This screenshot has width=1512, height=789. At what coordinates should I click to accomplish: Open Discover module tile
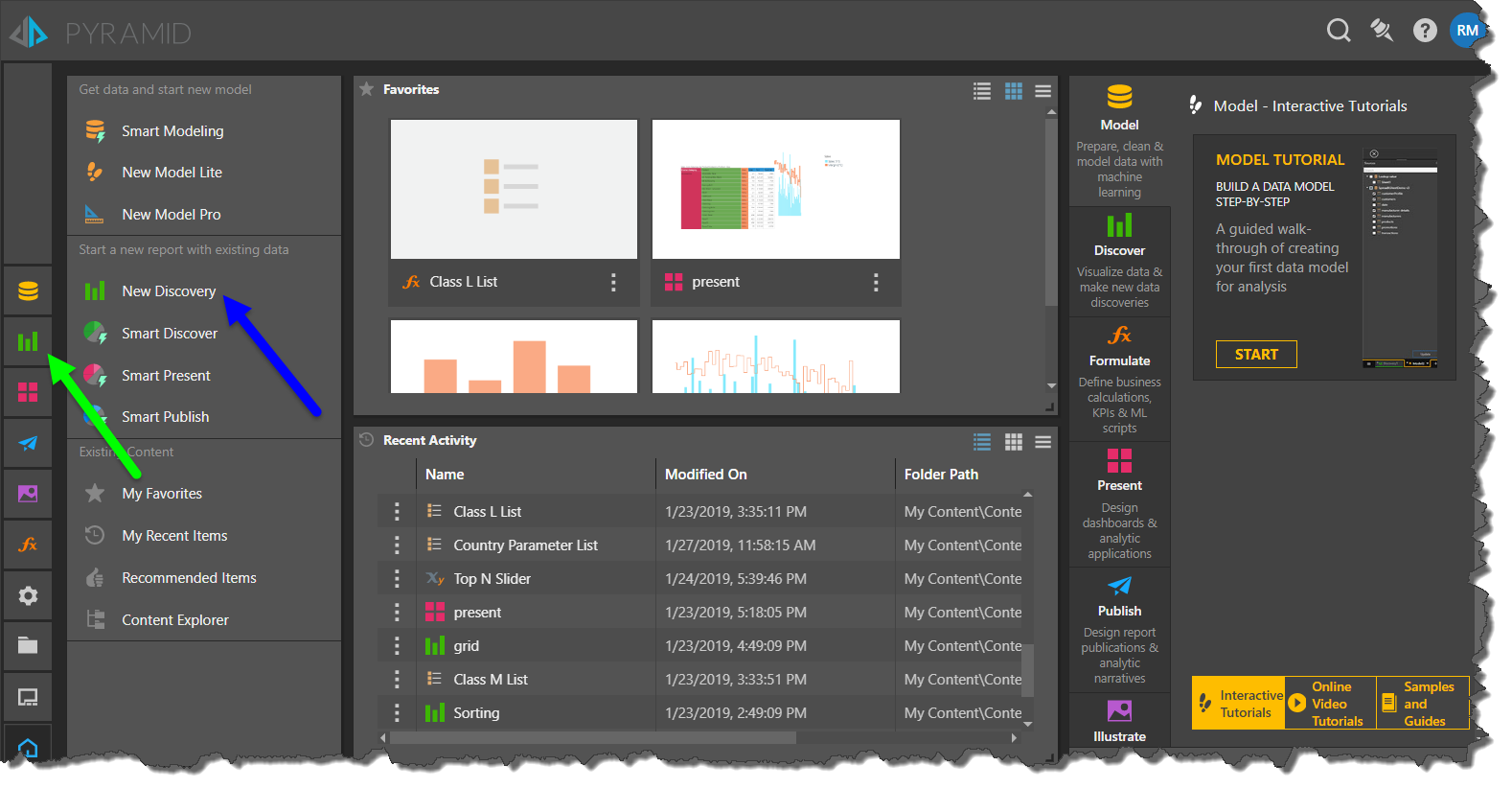coord(1119,261)
